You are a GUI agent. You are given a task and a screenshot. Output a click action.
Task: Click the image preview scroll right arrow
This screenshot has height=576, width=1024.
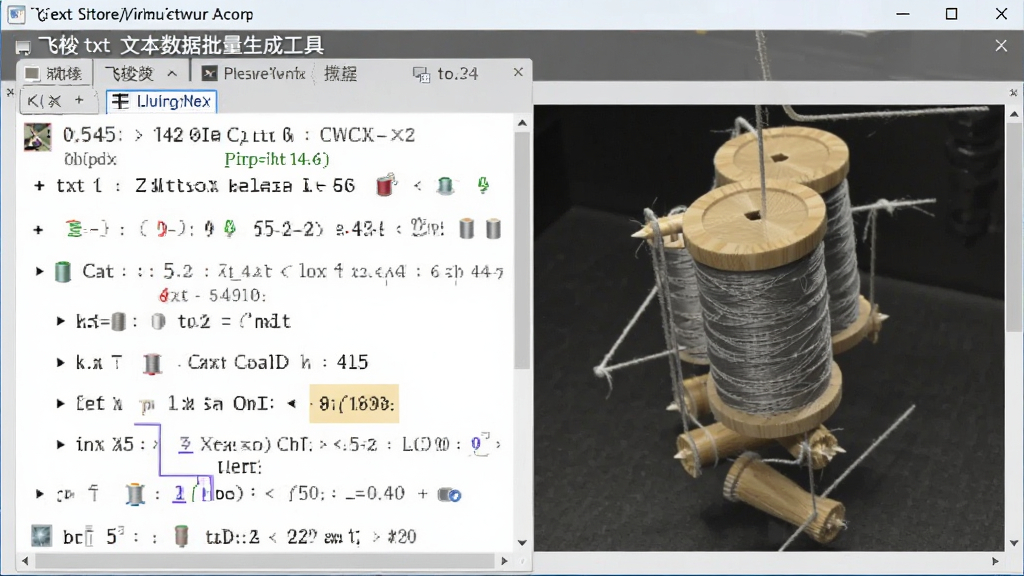[x=995, y=561]
